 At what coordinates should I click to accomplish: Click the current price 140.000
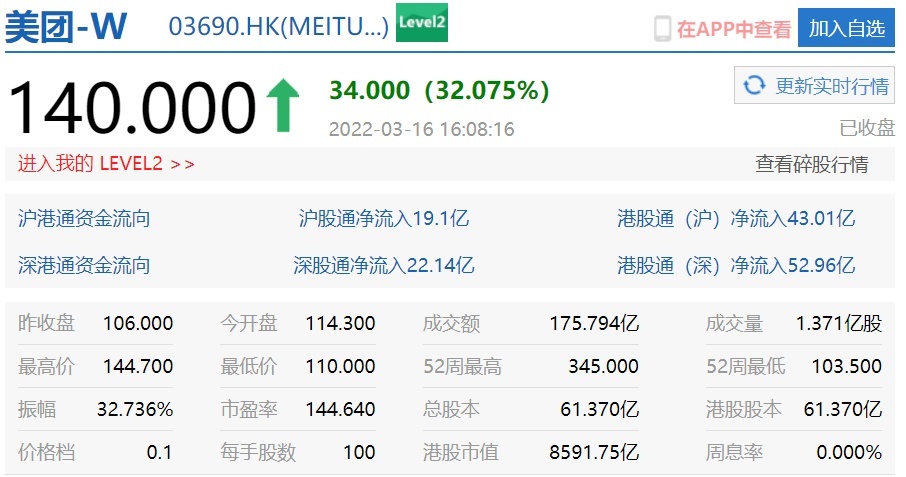point(132,107)
